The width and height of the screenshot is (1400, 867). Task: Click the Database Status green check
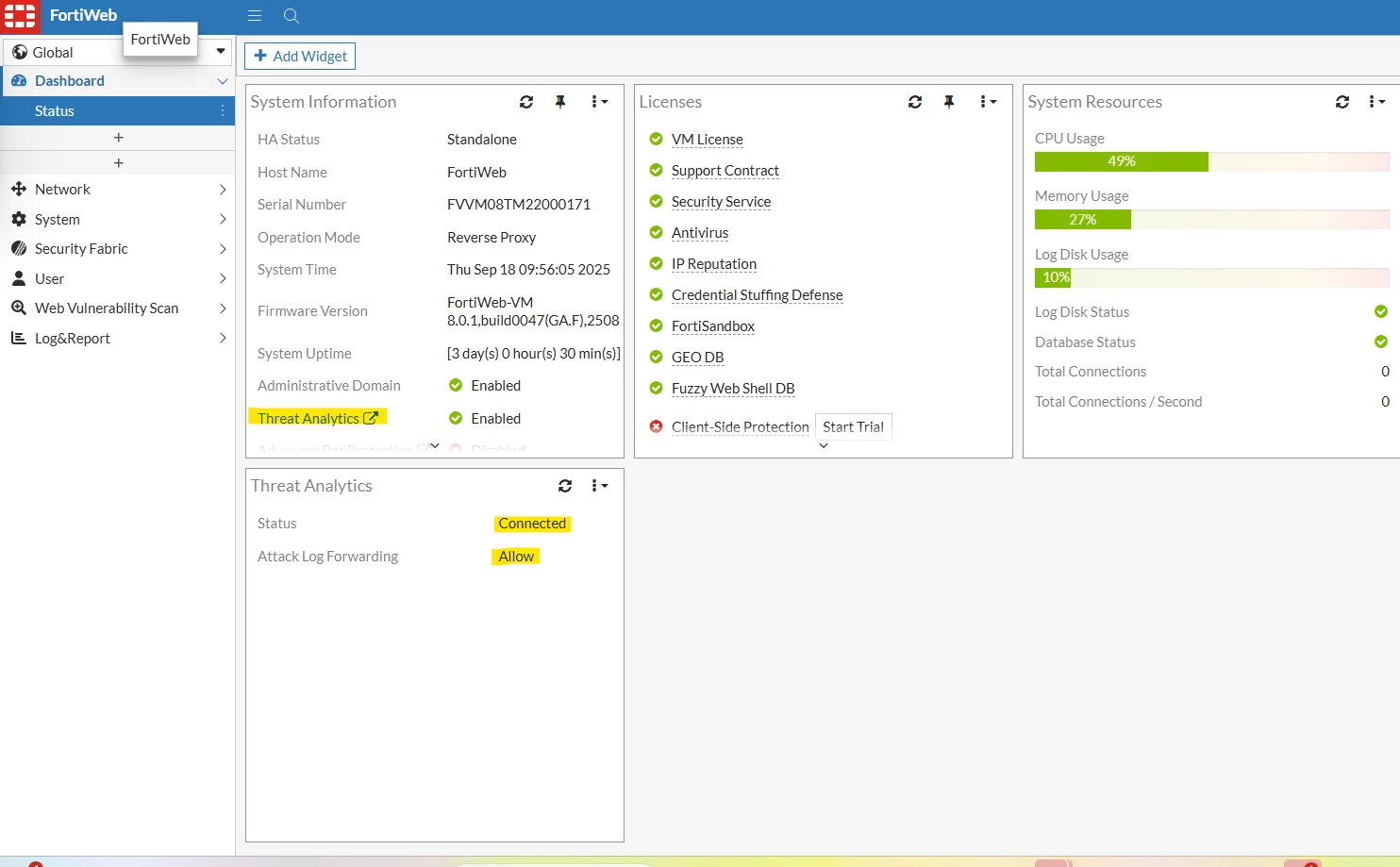coord(1381,342)
